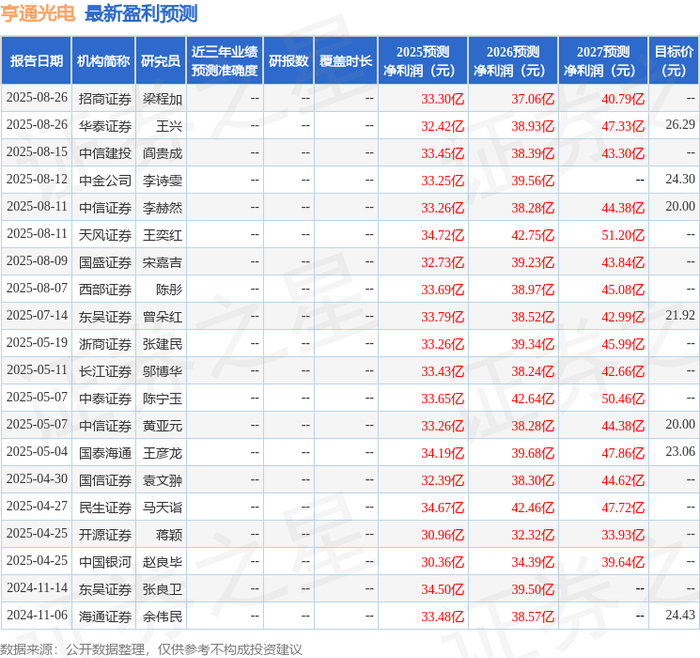Select the 中金公司 institution cell
The height and width of the screenshot is (658, 700).
(105, 180)
